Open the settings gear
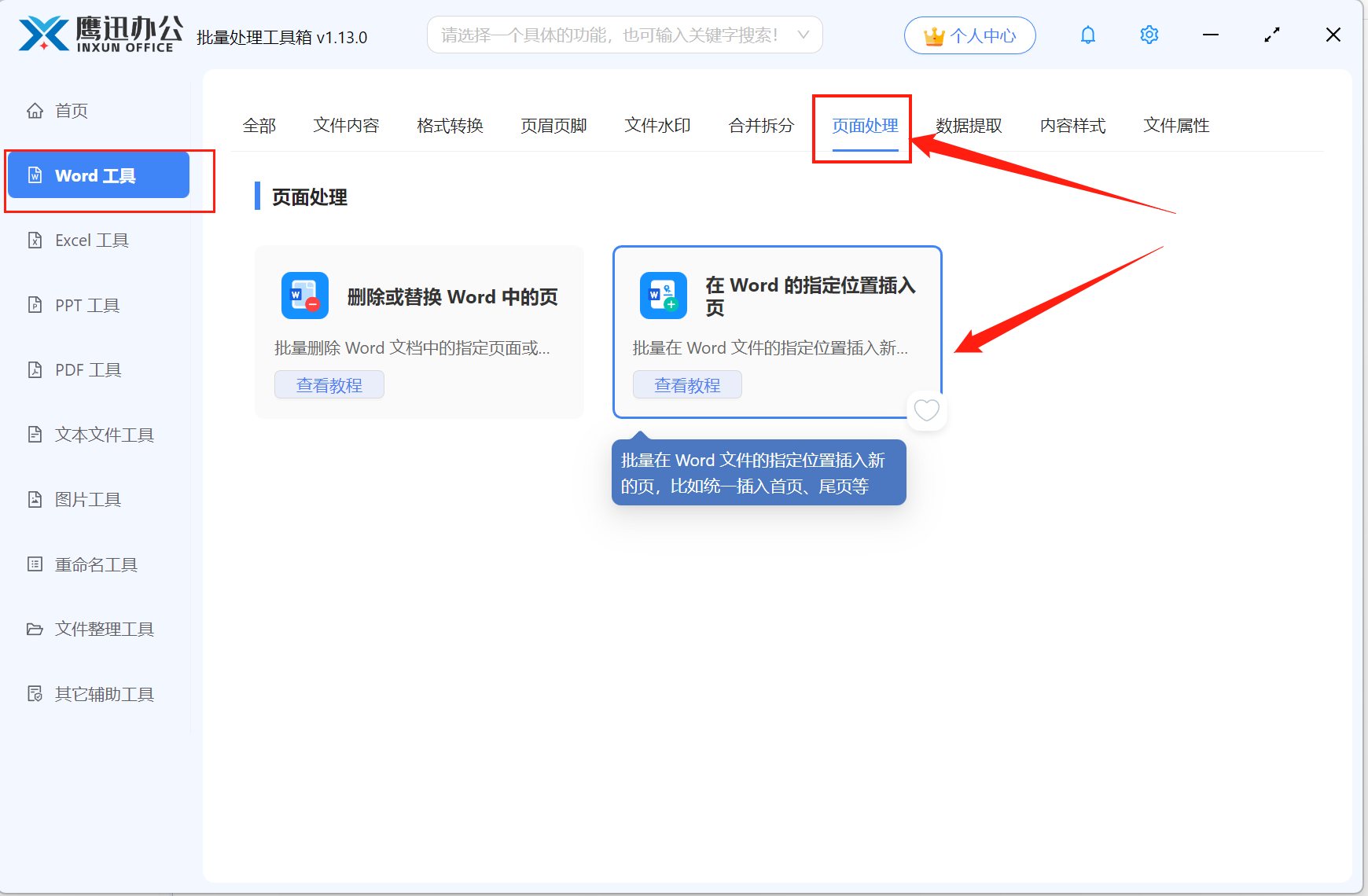Screen dimensions: 1368x896 coord(1149,35)
